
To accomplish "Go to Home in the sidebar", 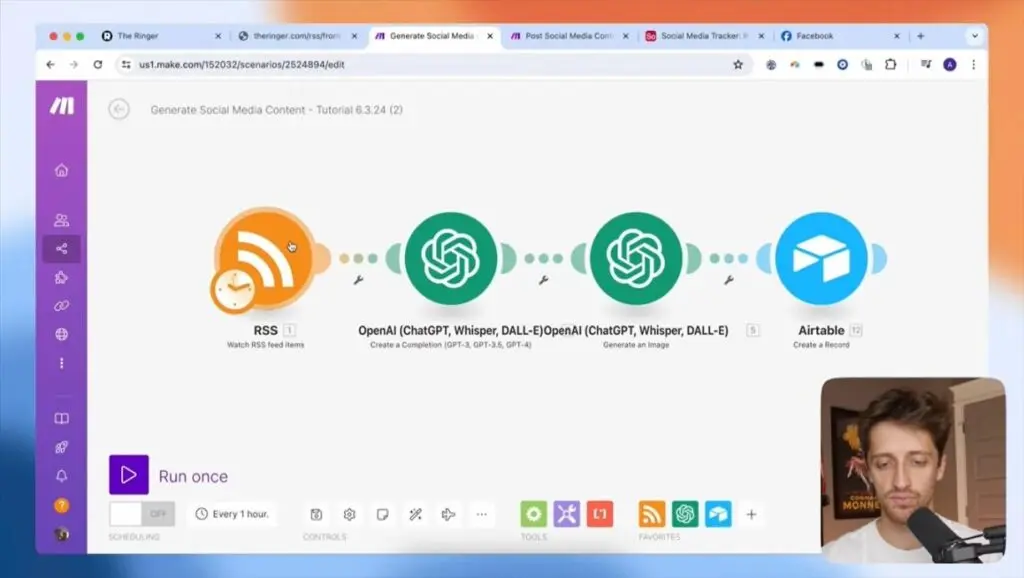I will click(x=62, y=170).
